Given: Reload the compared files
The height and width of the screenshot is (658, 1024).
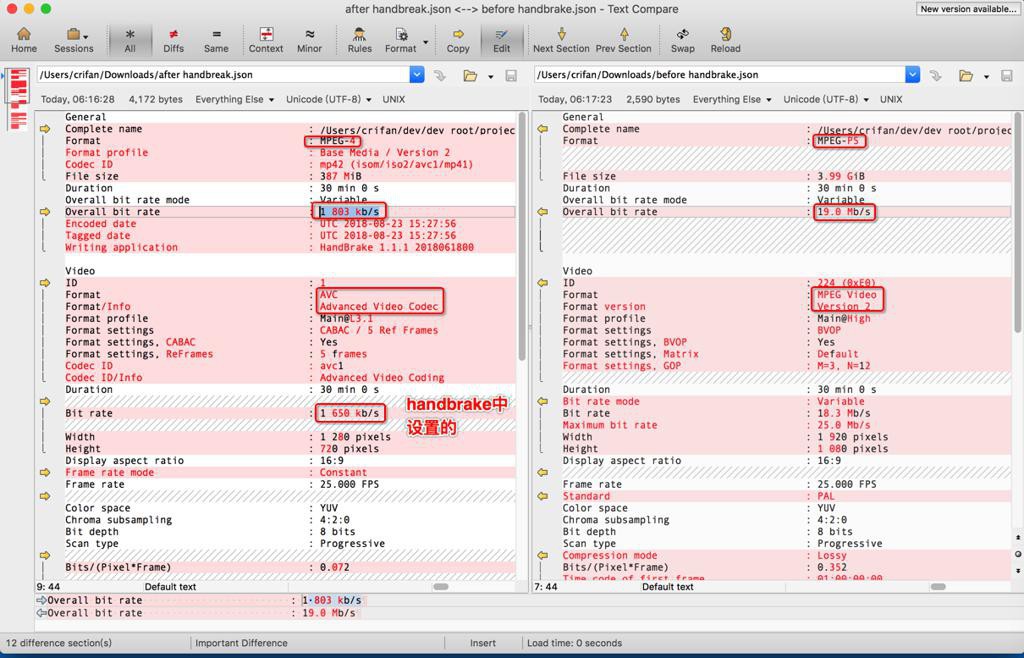Looking at the screenshot, I should 726,40.
